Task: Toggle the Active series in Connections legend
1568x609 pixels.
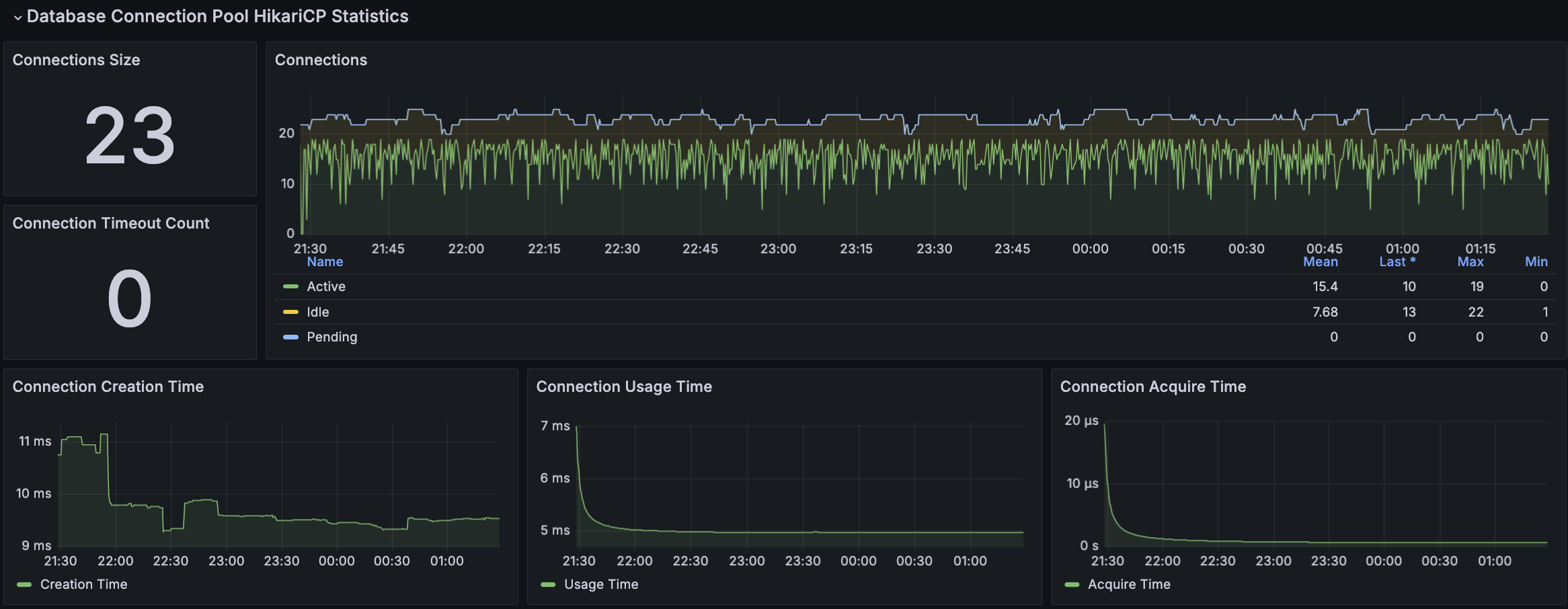Action: click(326, 286)
